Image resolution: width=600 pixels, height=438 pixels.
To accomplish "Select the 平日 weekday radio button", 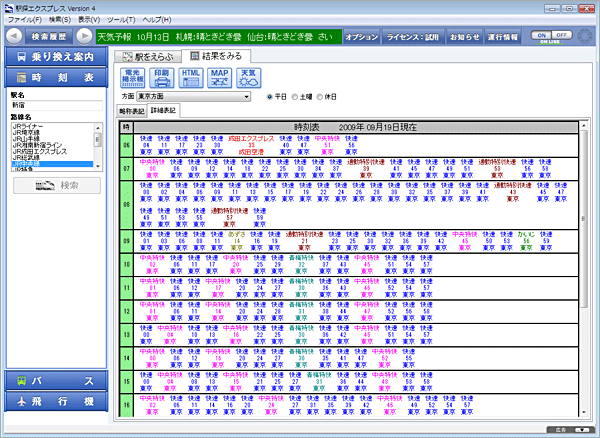I will (270, 97).
